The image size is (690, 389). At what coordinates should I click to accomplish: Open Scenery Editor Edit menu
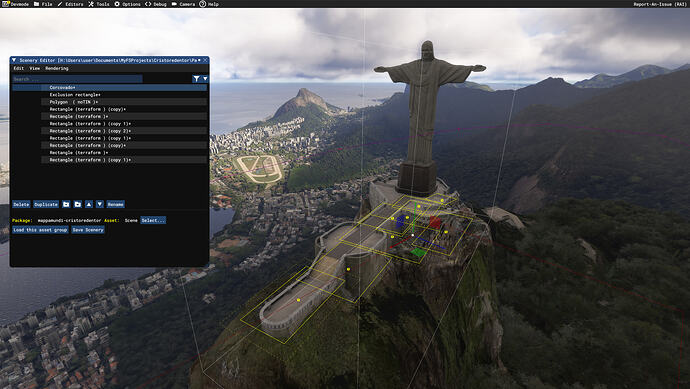(x=18, y=68)
